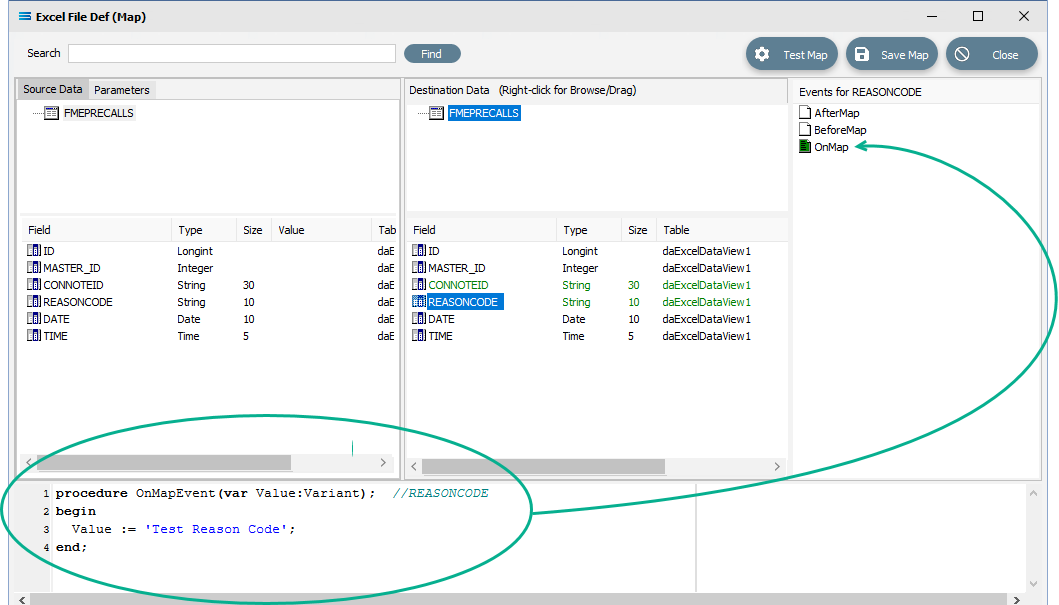
Task: Click the Find button
Action: (x=432, y=54)
